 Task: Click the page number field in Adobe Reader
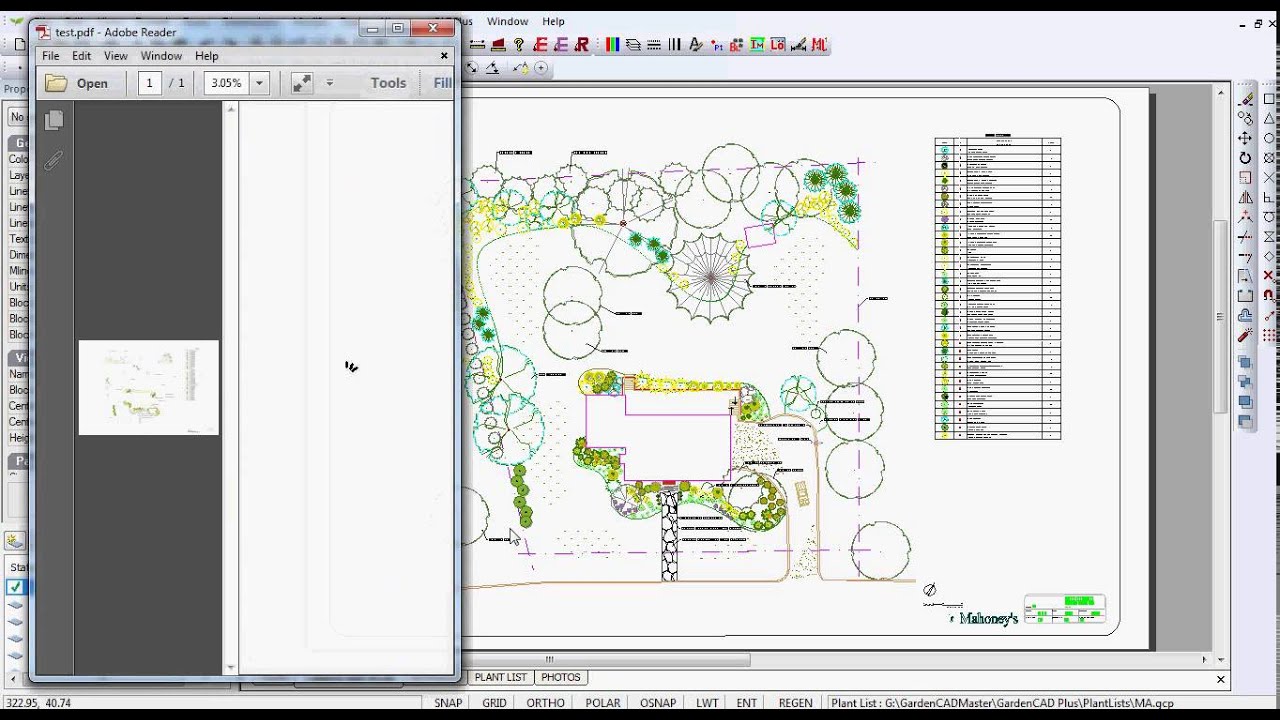(149, 83)
